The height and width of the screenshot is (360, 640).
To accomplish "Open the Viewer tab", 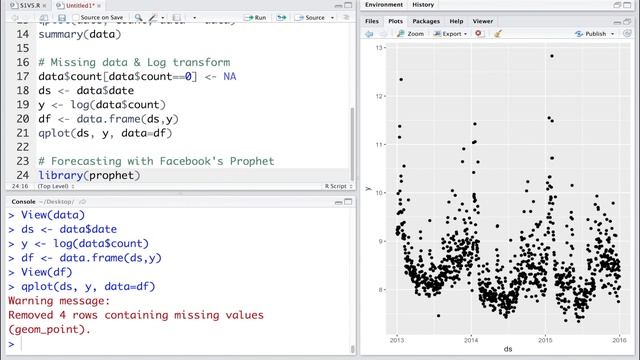I will tap(482, 21).
